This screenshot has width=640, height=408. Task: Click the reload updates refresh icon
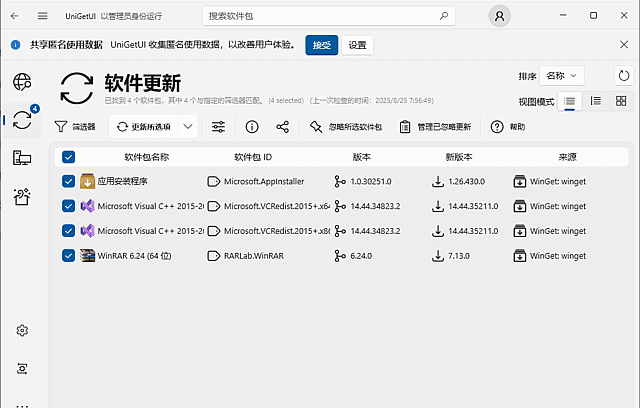[x=624, y=75]
